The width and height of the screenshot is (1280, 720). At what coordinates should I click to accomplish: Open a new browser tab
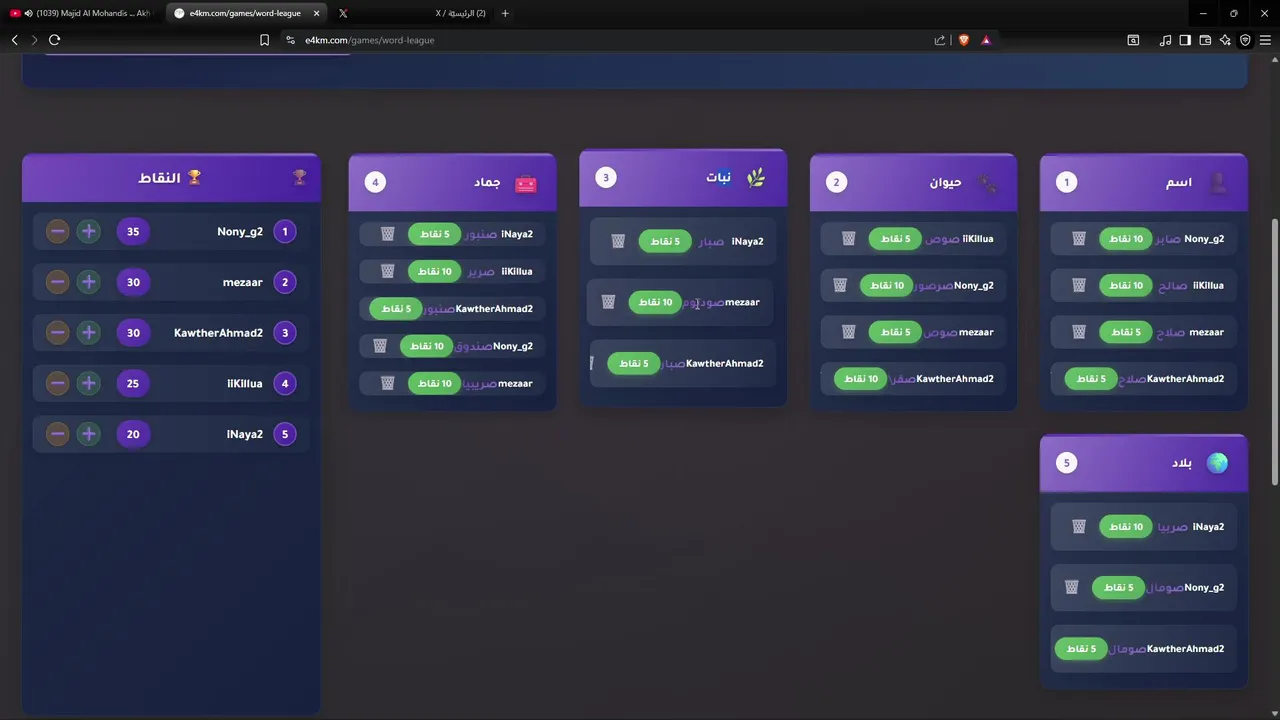[505, 13]
